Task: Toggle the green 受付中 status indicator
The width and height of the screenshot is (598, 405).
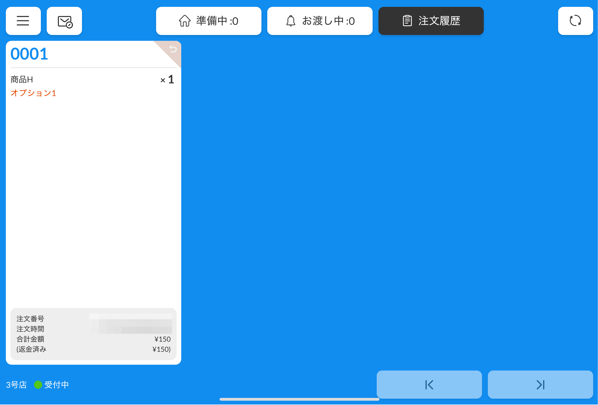Action: coord(38,385)
